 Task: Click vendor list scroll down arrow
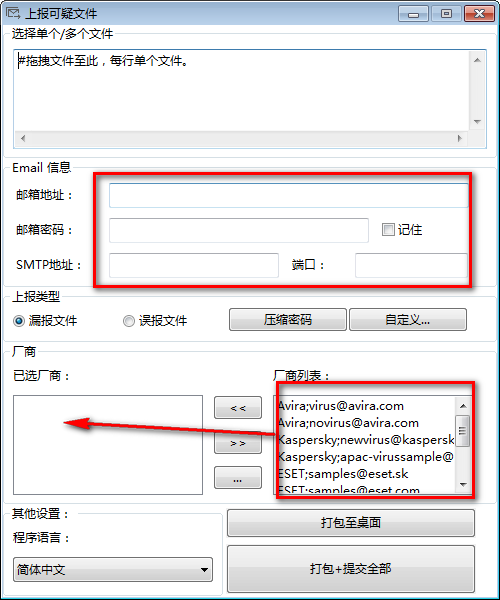(x=463, y=484)
